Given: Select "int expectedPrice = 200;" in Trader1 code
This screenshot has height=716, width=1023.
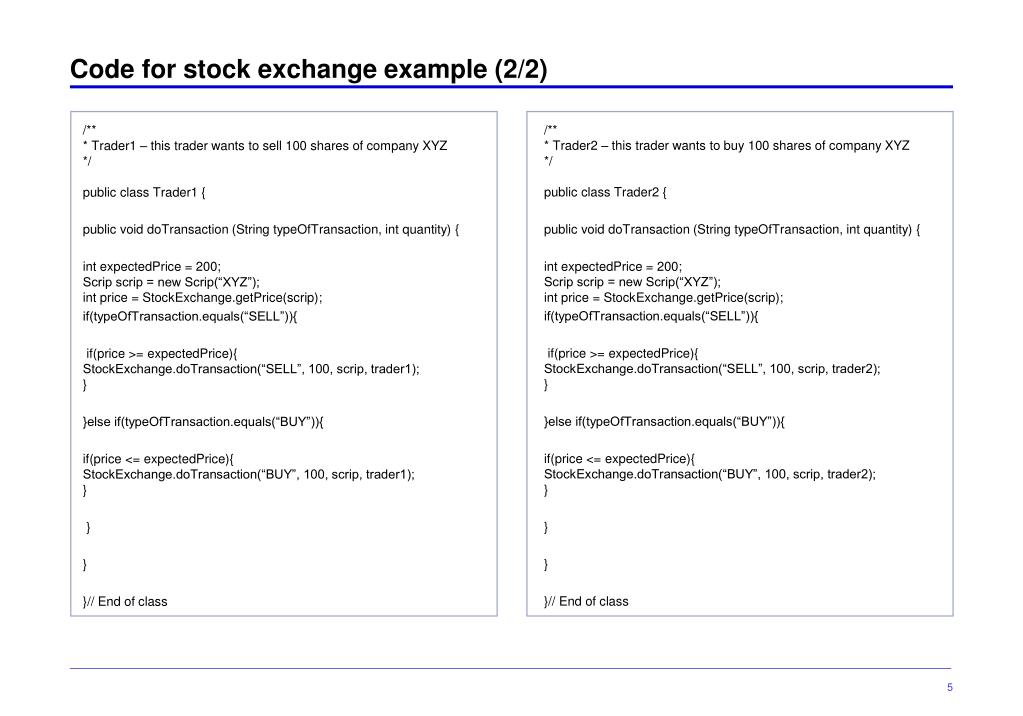Looking at the screenshot, I should tap(152, 267).
